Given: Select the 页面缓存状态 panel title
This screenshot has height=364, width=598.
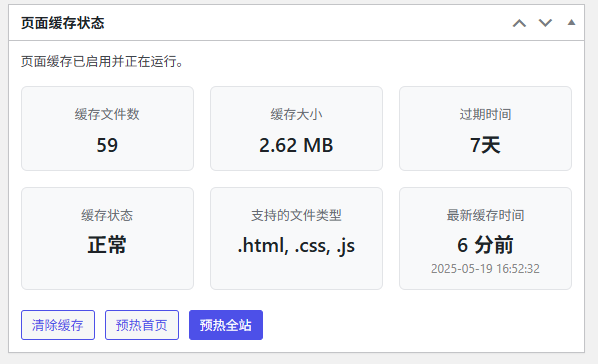Looking at the screenshot, I should tap(63, 23).
